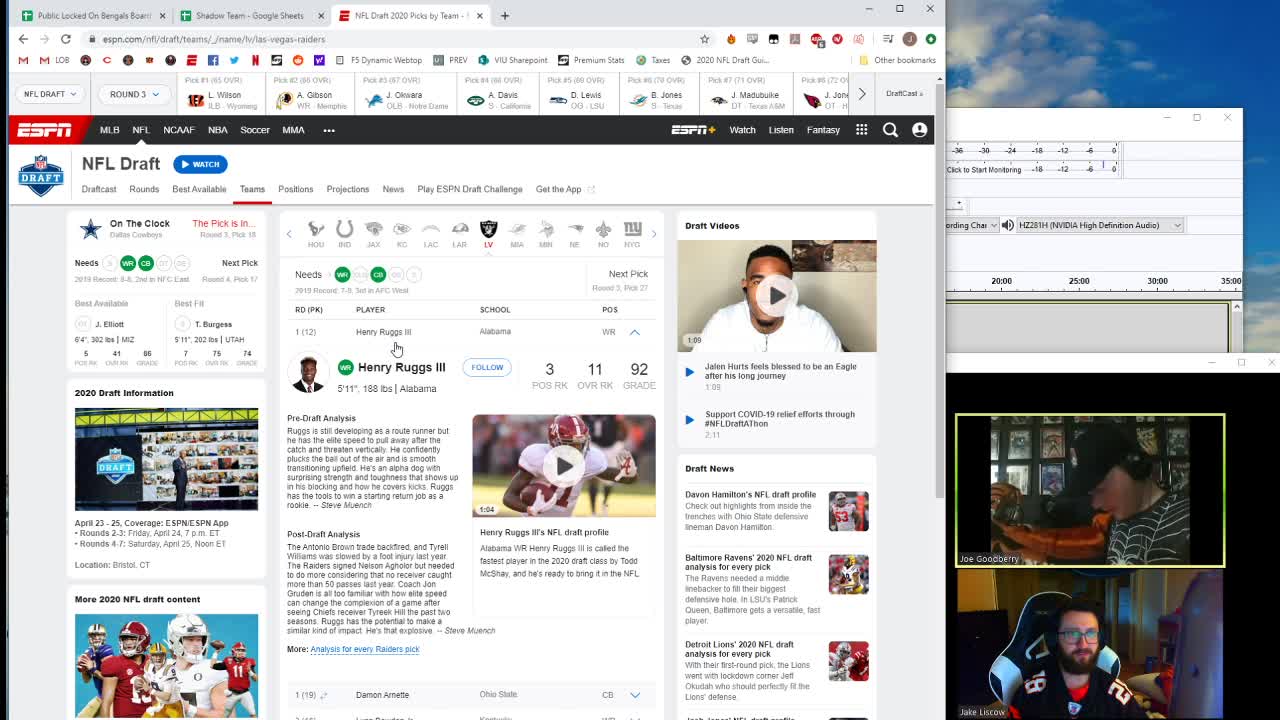Show next teams in logo carousel
The width and height of the screenshot is (1280, 720).
pyautogui.click(x=654, y=234)
